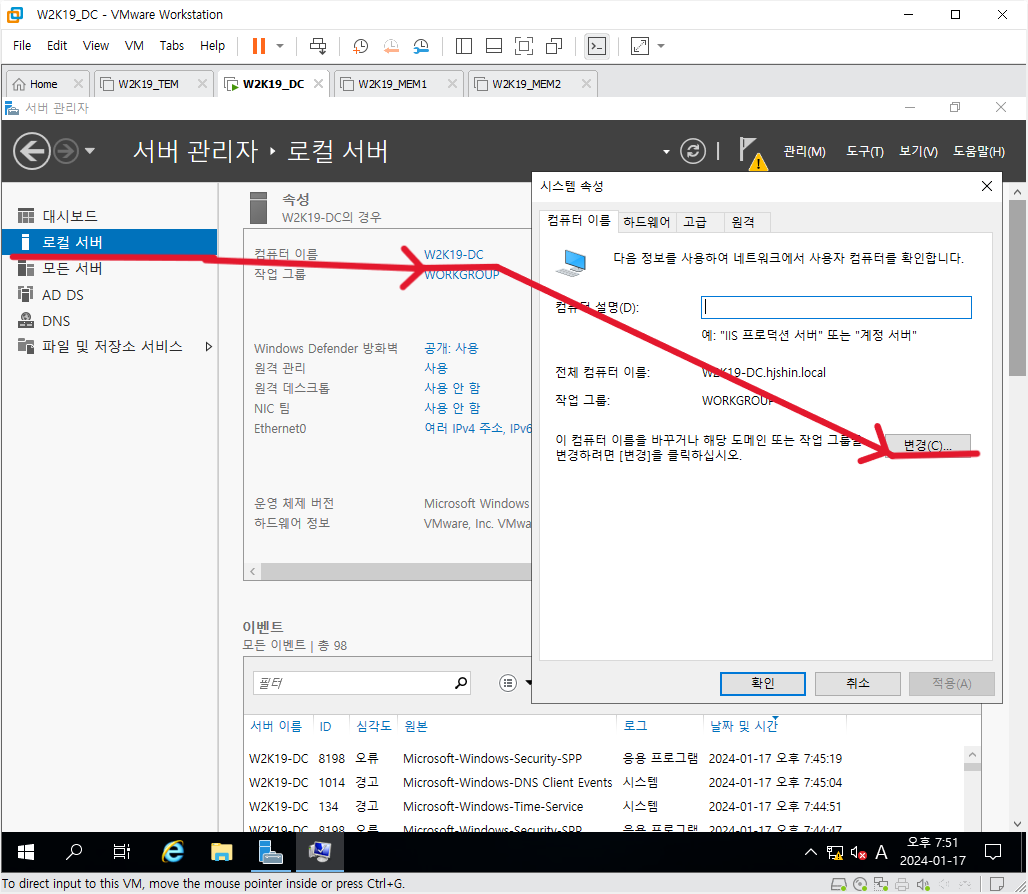The width and height of the screenshot is (1028, 894).
Task: Select DNS in the sidebar
Action: point(109,321)
